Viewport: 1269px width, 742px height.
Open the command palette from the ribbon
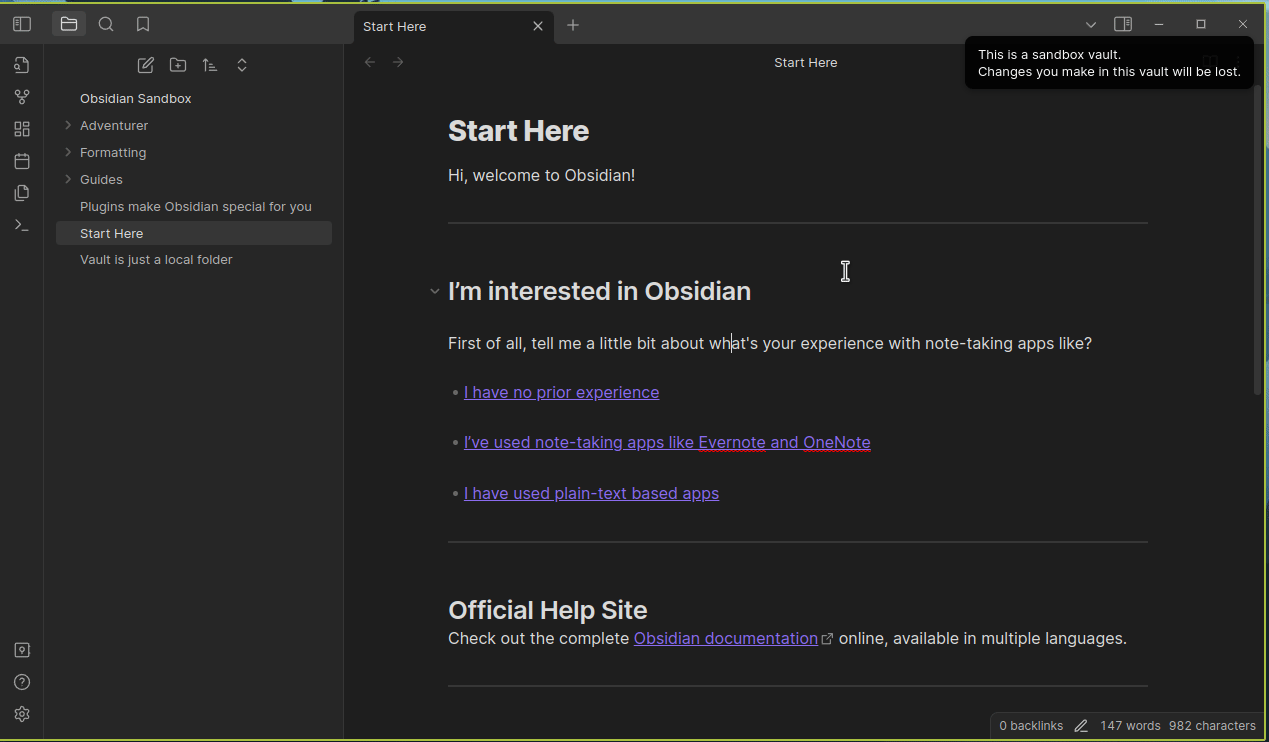pos(22,225)
